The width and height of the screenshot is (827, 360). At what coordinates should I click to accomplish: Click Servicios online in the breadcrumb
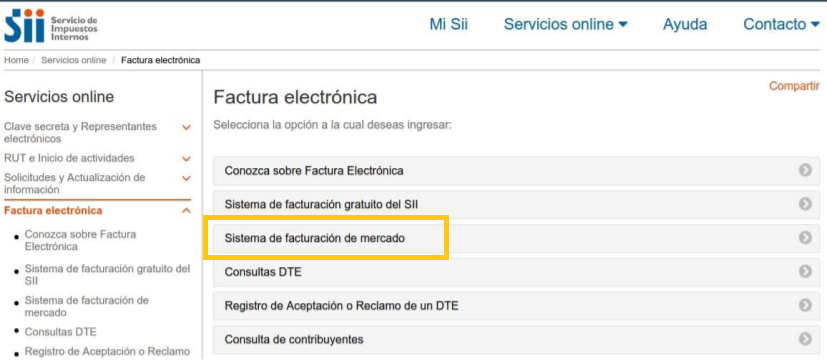click(x=73, y=60)
